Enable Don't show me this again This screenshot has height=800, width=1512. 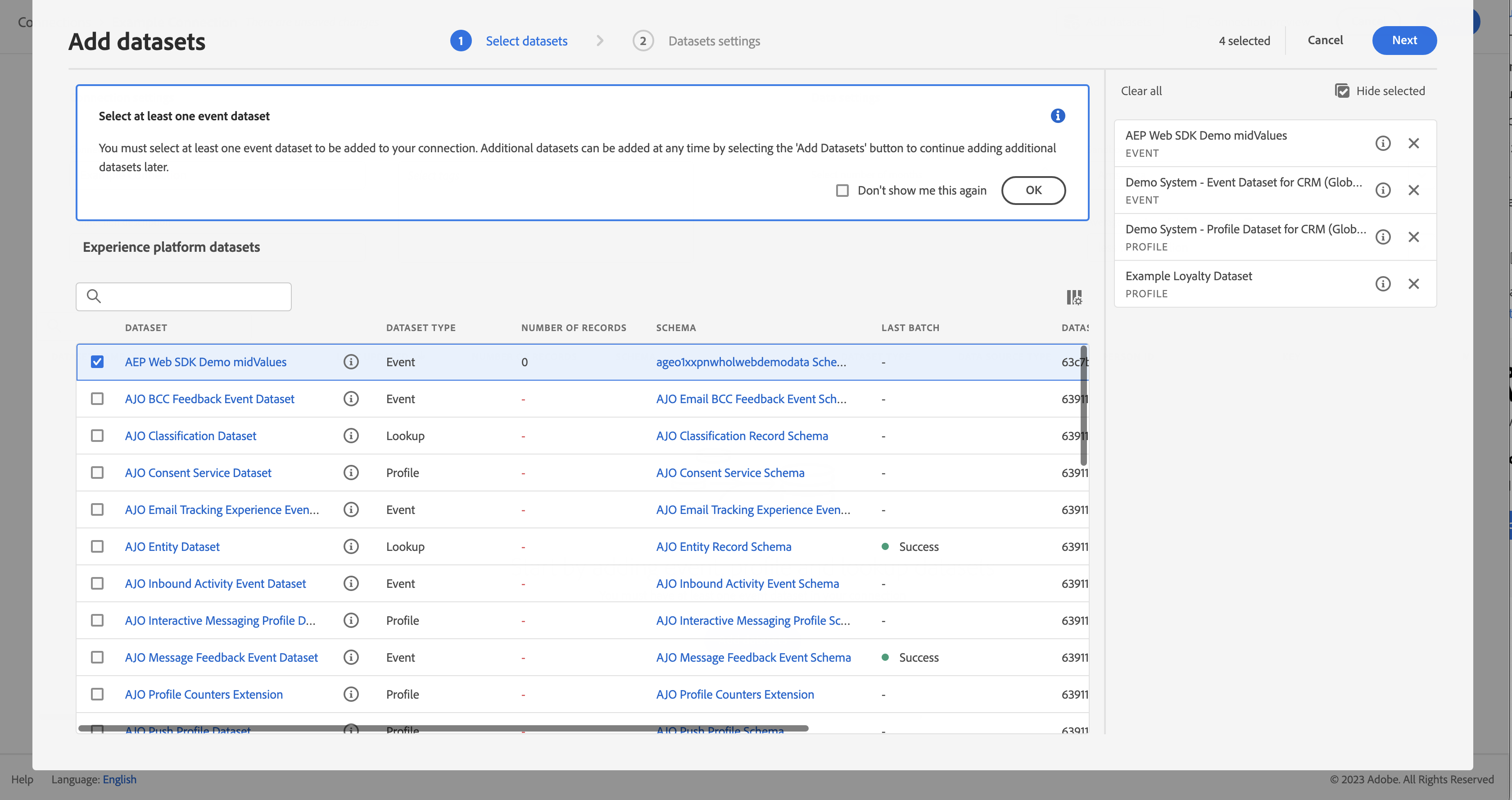click(842, 190)
